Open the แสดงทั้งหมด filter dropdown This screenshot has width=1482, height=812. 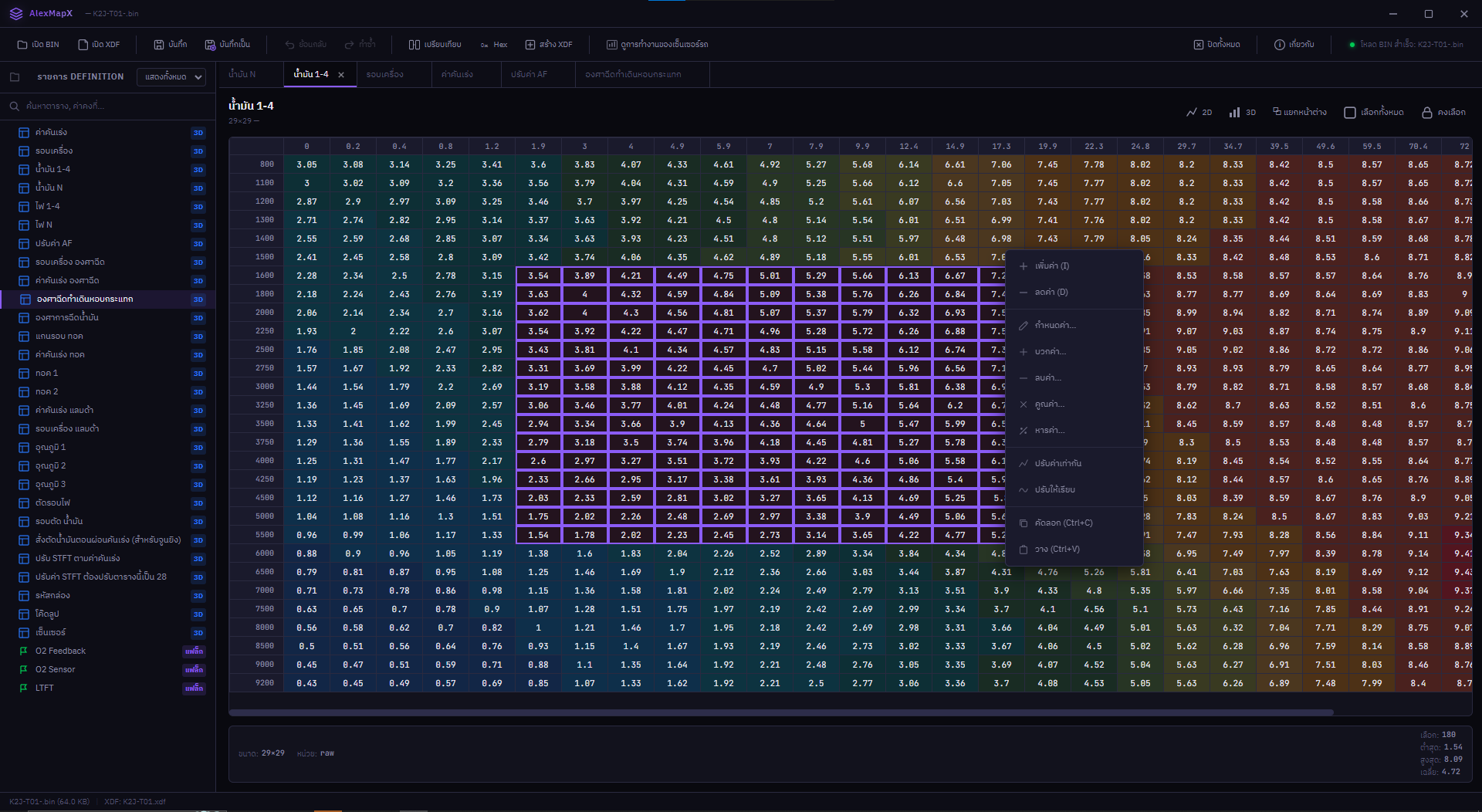(171, 77)
